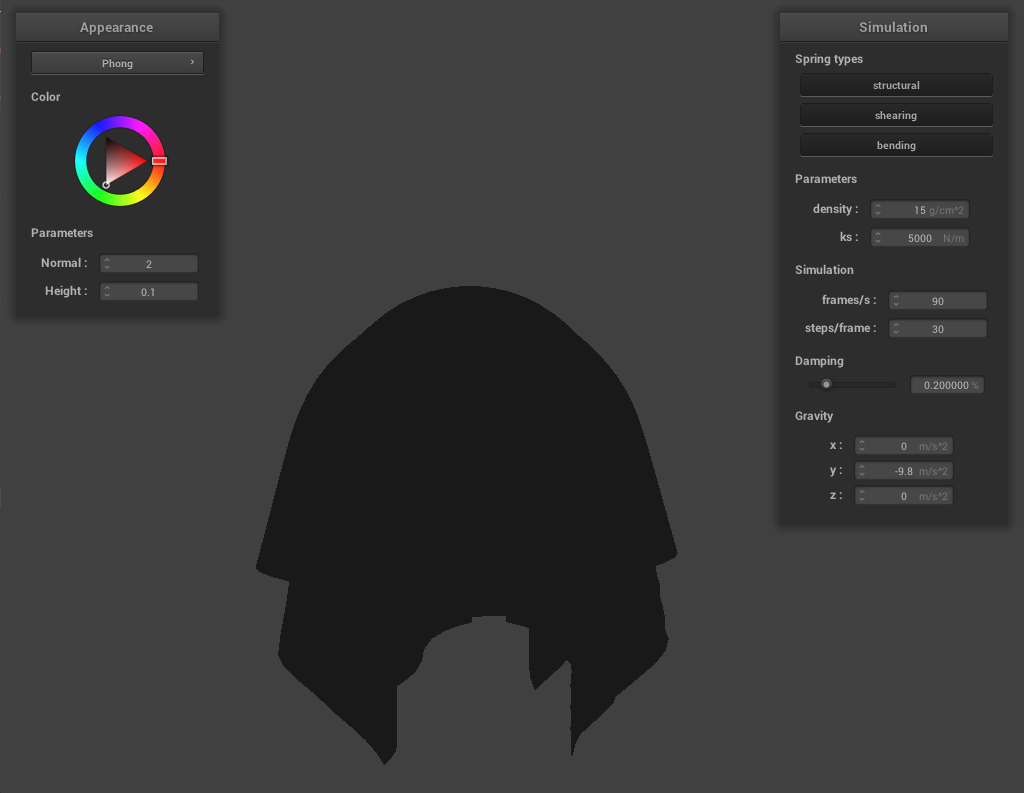This screenshot has width=1024, height=793.
Task: Click the Appearance panel title bar
Action: 117,27
